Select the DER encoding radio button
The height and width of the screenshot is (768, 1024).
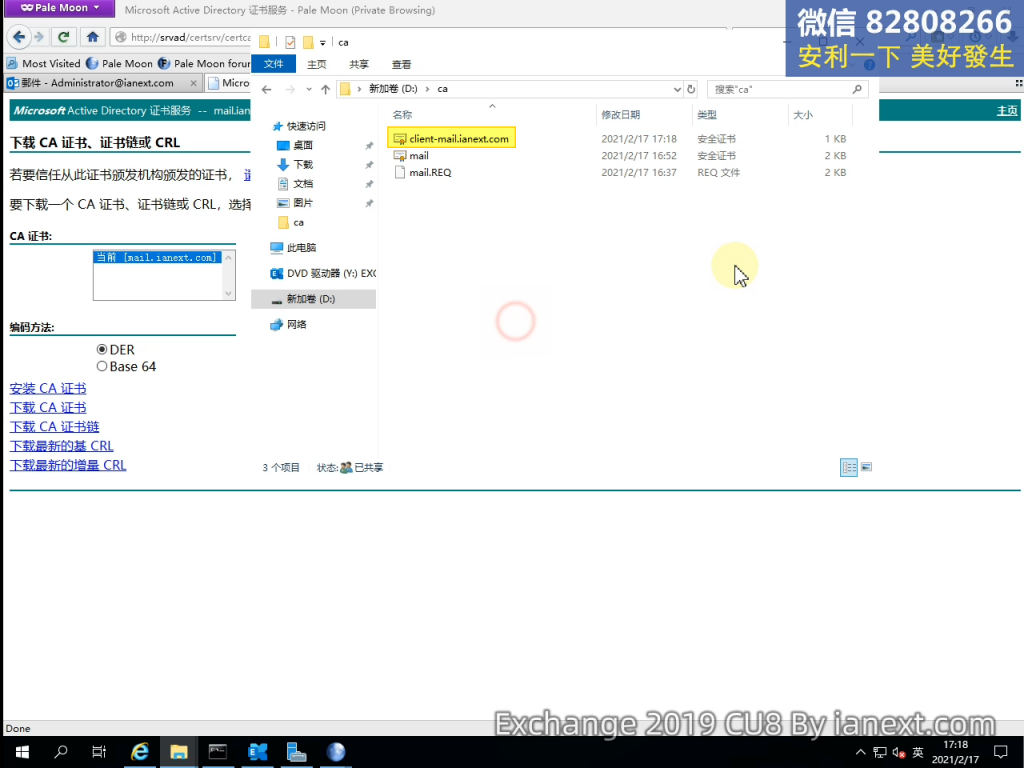click(102, 350)
